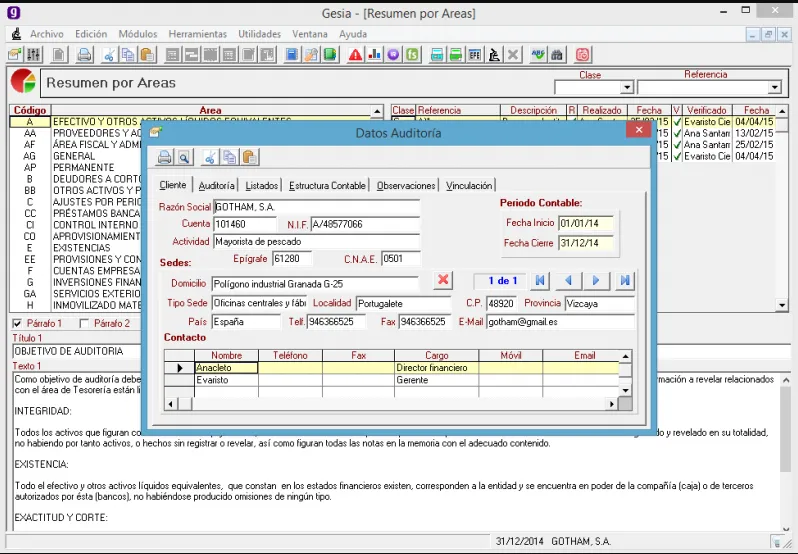Click the 'EFE' toolbar icon
Screen dimensions: 798x554
click(475, 54)
